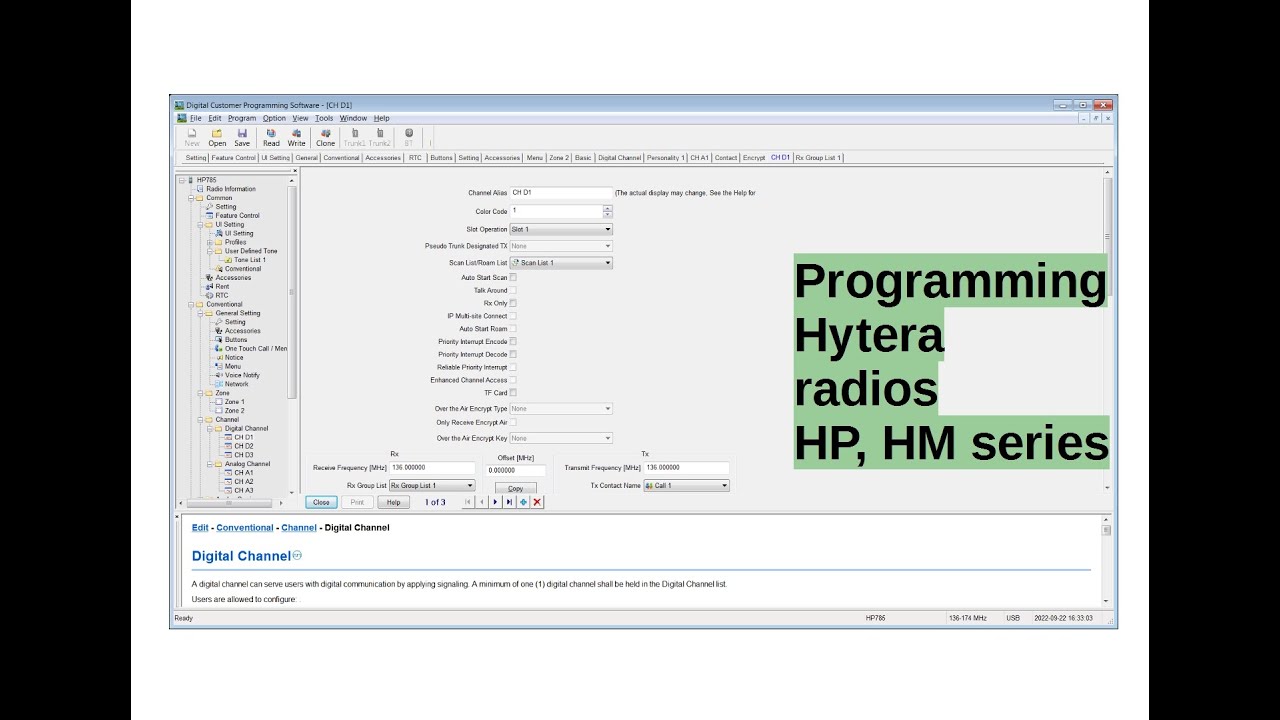Open Voice Notify in tree
The height and width of the screenshot is (720, 1280).
(x=242, y=375)
